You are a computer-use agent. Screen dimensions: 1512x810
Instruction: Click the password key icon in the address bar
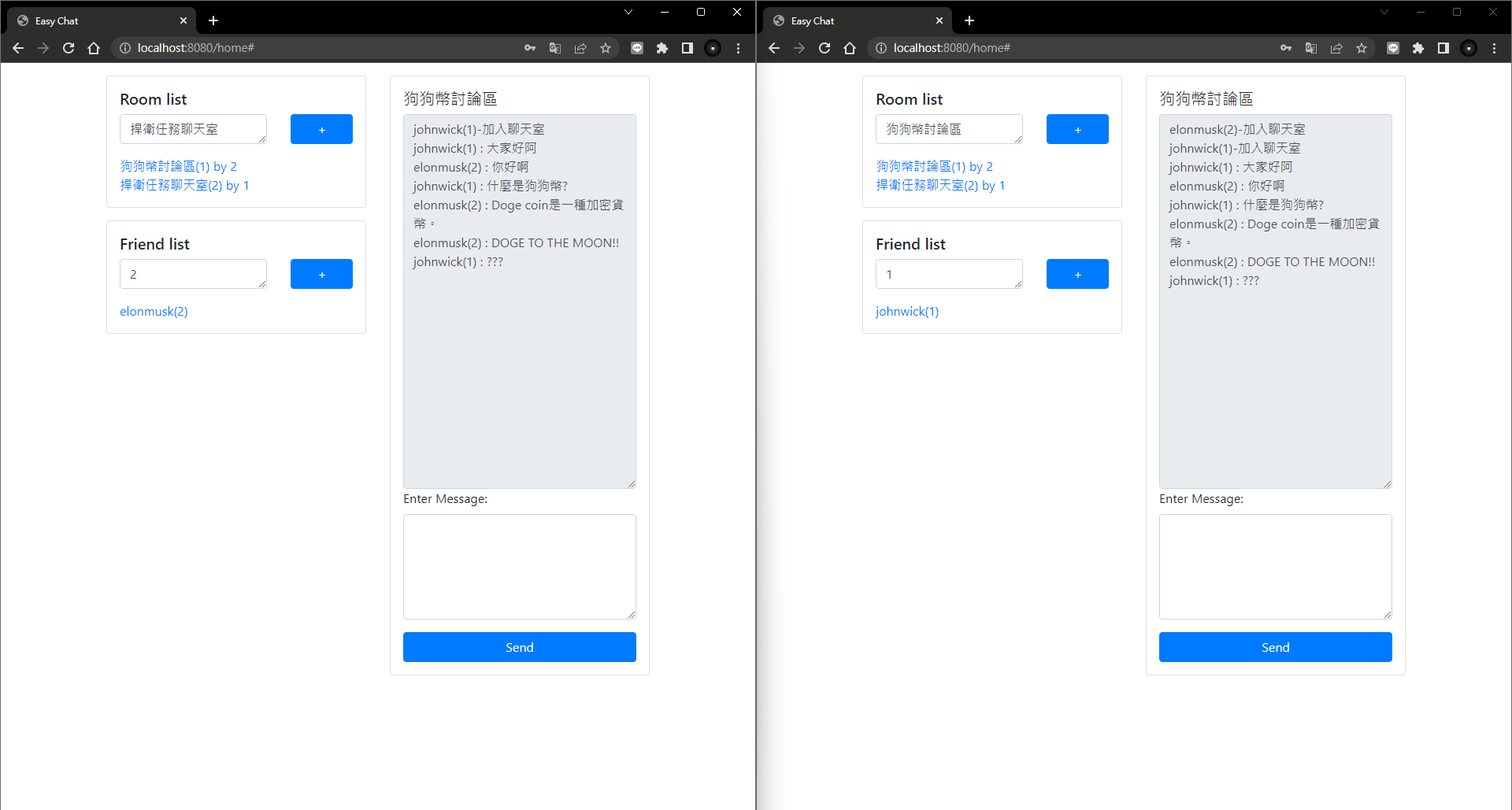click(530, 48)
